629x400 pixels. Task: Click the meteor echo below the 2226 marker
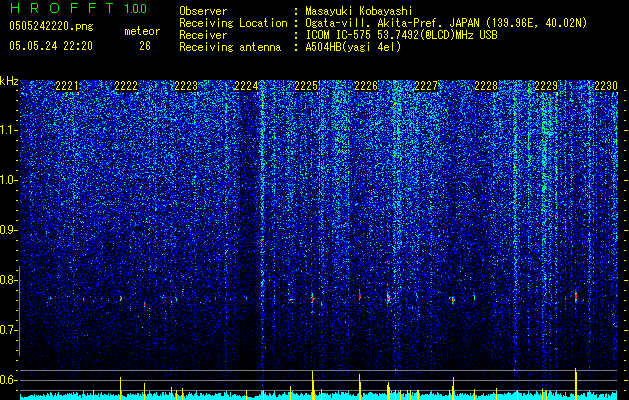tap(360, 296)
